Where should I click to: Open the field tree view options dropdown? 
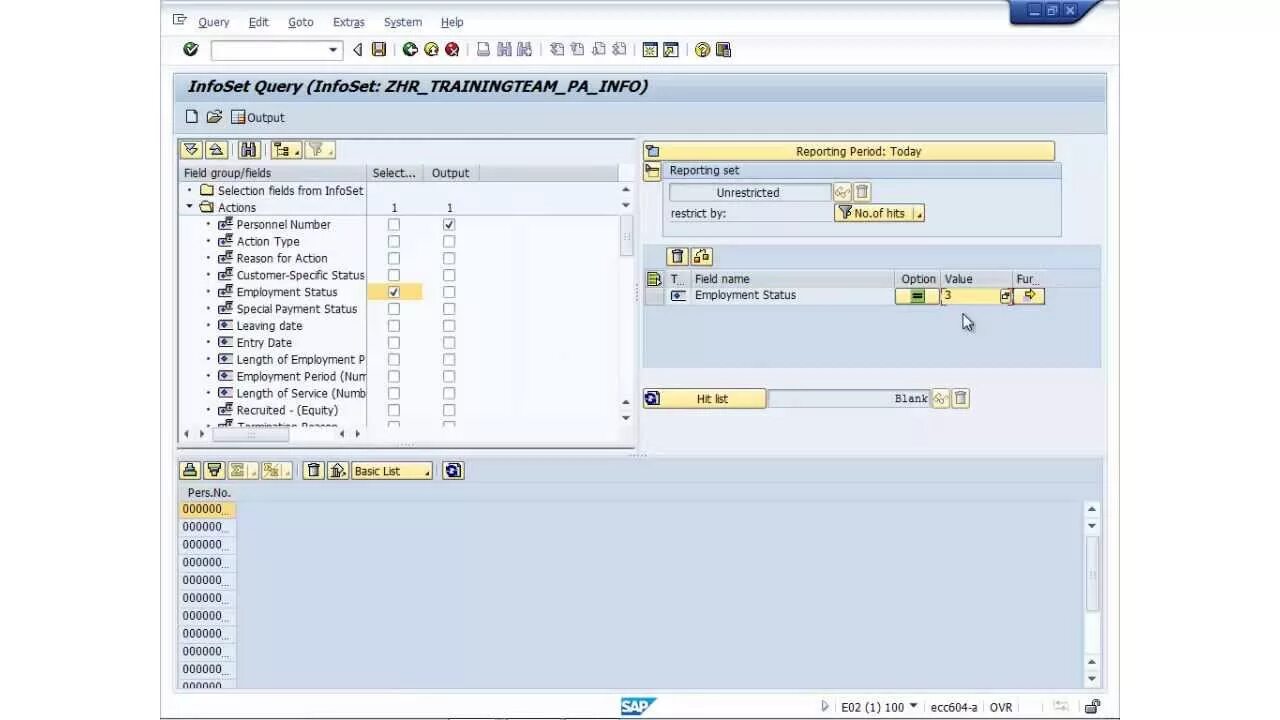(286, 150)
